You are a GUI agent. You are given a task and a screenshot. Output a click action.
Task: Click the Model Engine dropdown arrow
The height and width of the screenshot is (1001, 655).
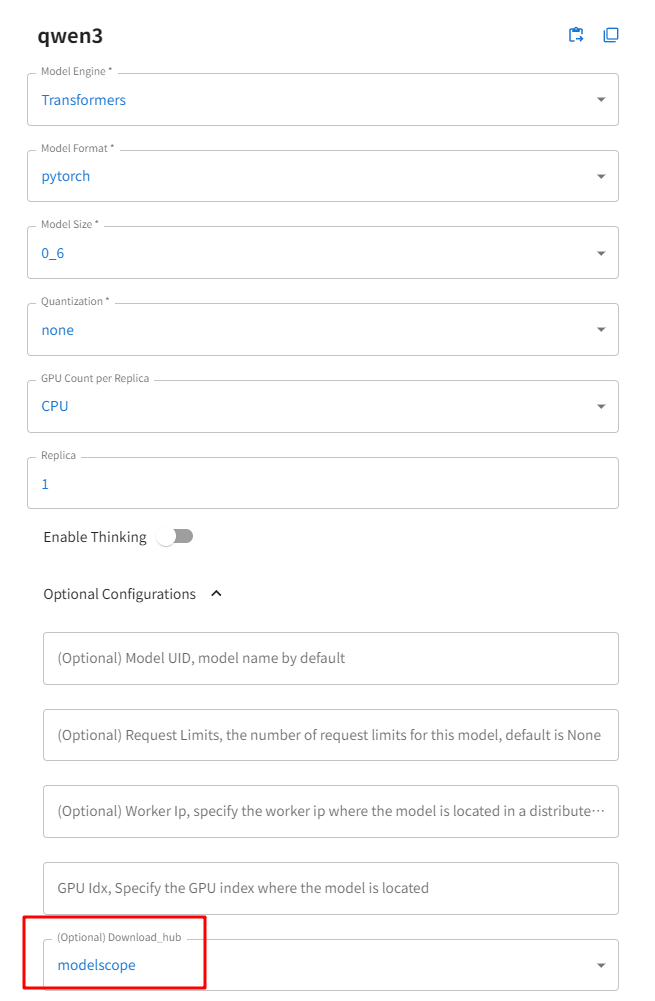600,100
